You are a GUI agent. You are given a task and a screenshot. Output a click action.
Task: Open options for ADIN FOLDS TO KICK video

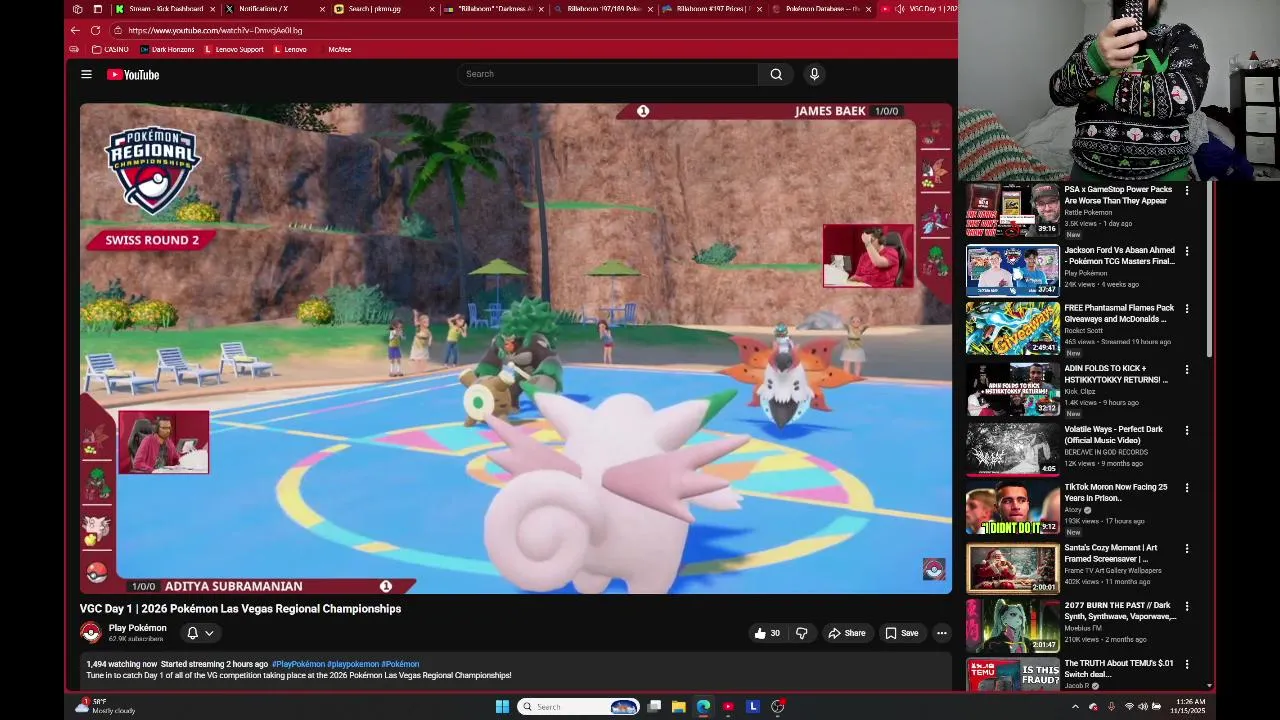click(1187, 369)
